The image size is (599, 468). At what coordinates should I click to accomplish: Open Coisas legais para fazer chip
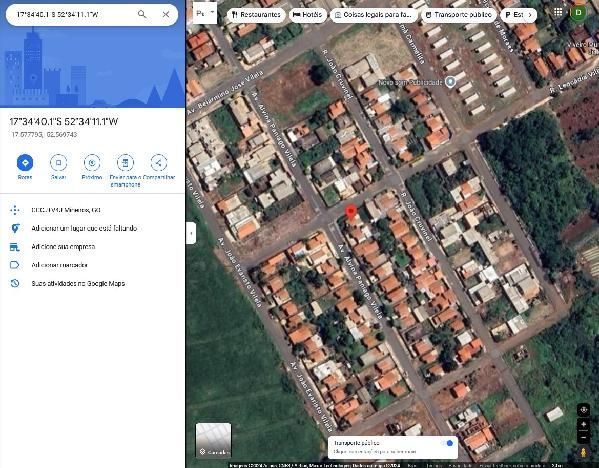[374, 15]
